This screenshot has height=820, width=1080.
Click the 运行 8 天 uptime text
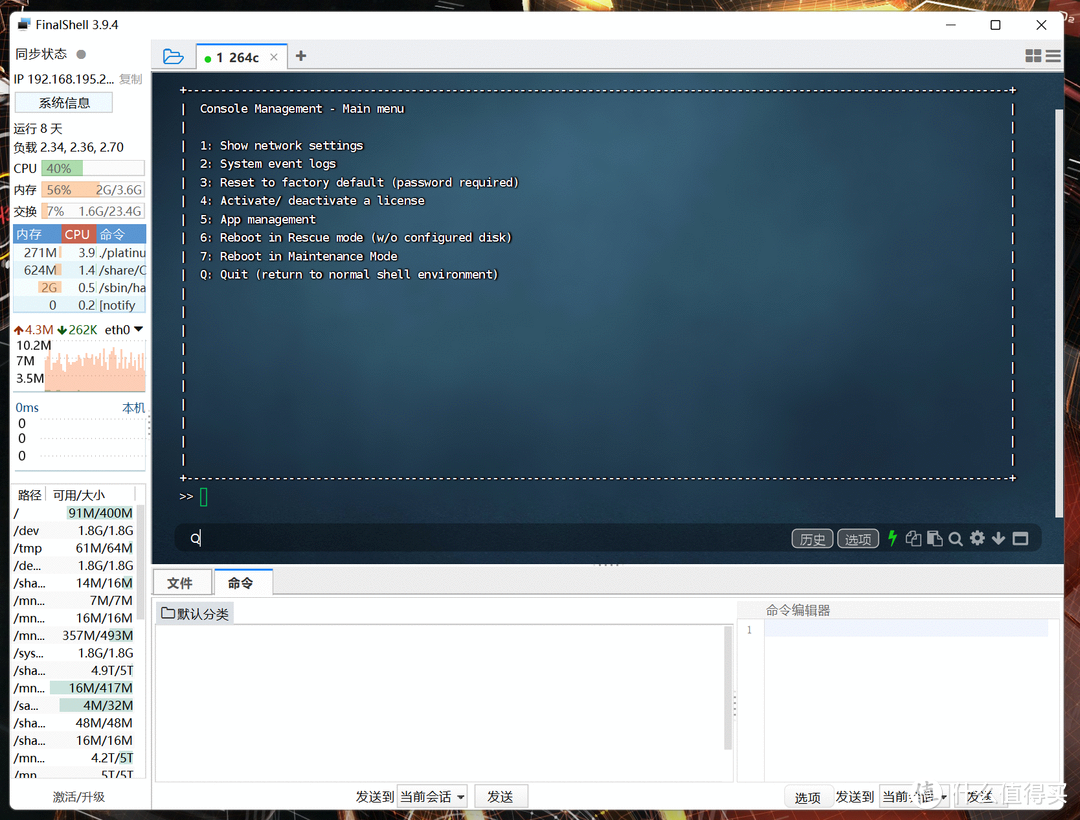point(38,129)
